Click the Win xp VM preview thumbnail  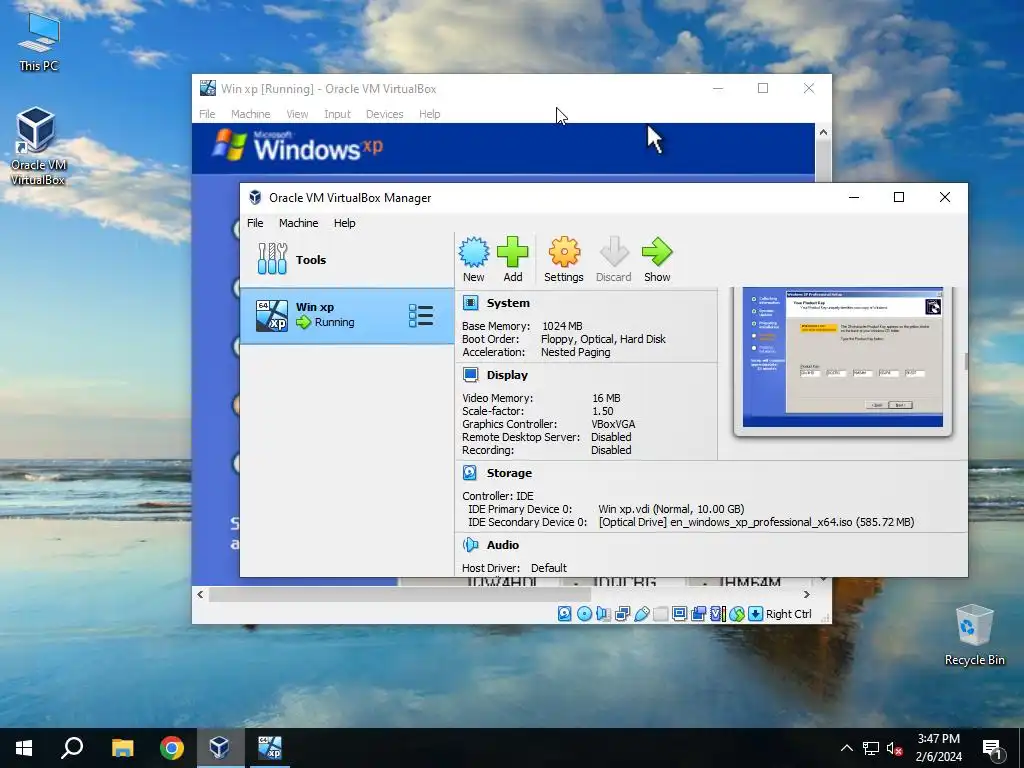point(842,357)
